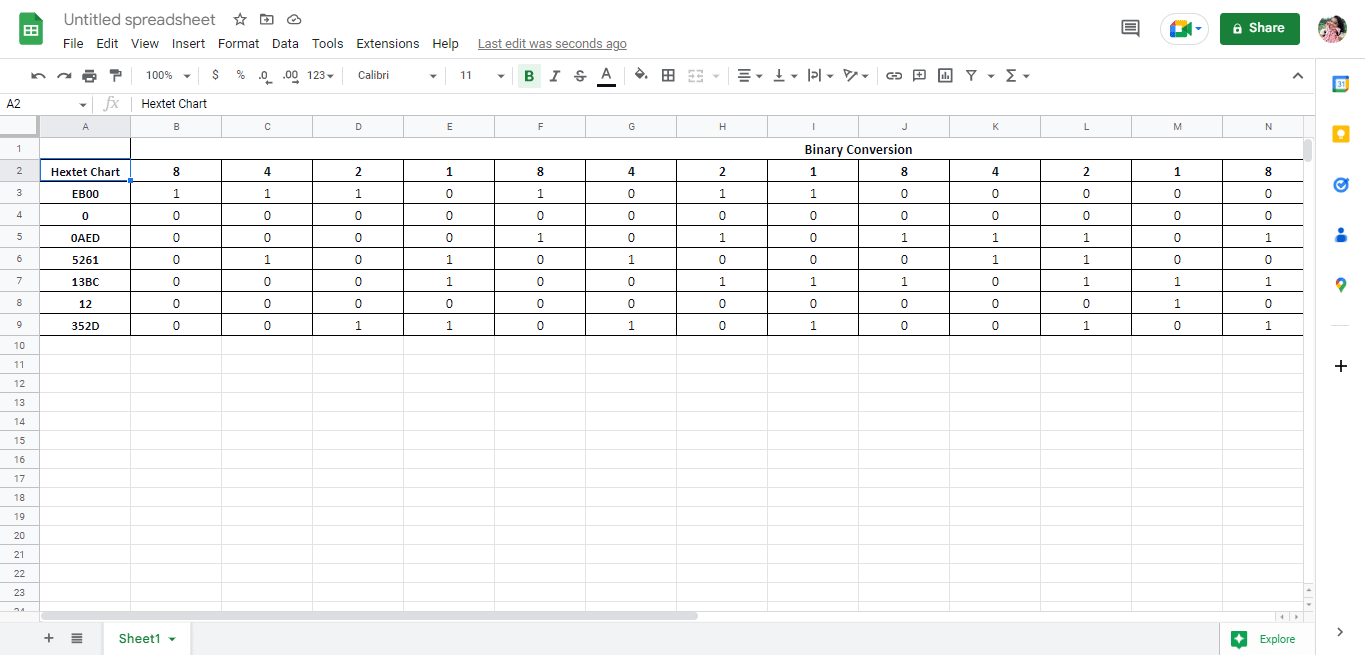Toggle bold formatting
The width and height of the screenshot is (1365, 655).
pyautogui.click(x=529, y=75)
